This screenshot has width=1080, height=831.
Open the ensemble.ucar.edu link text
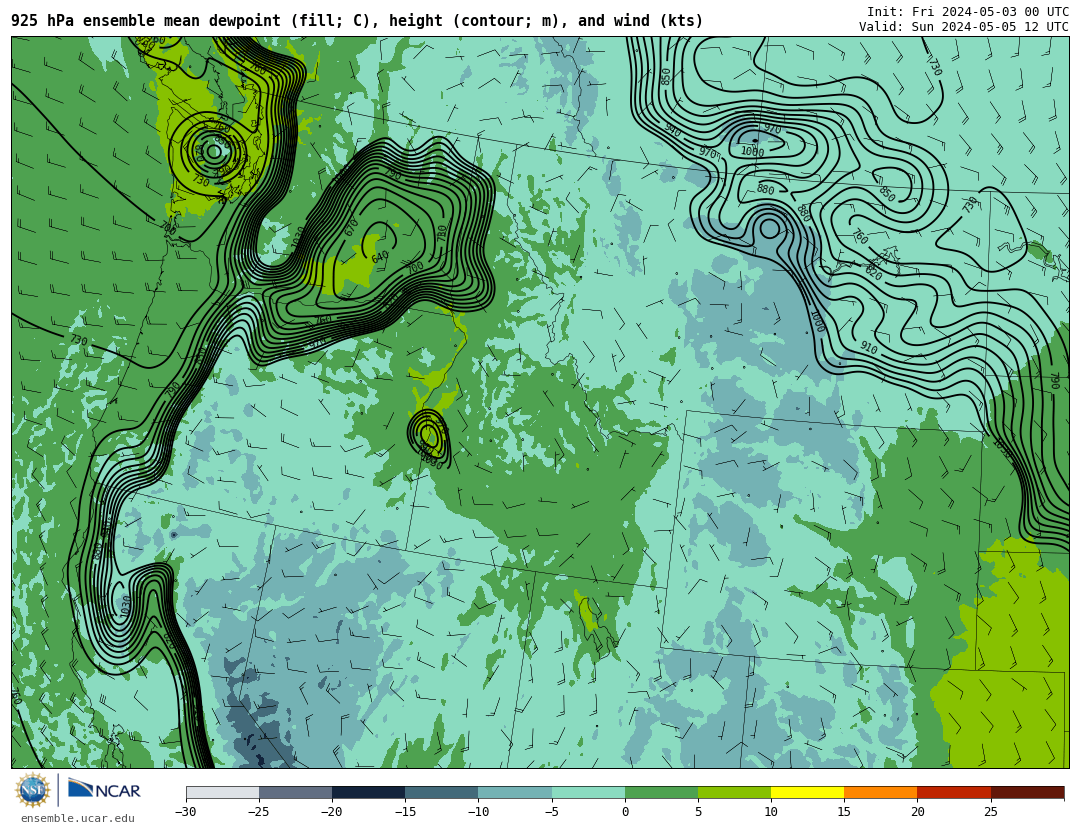click(78, 819)
